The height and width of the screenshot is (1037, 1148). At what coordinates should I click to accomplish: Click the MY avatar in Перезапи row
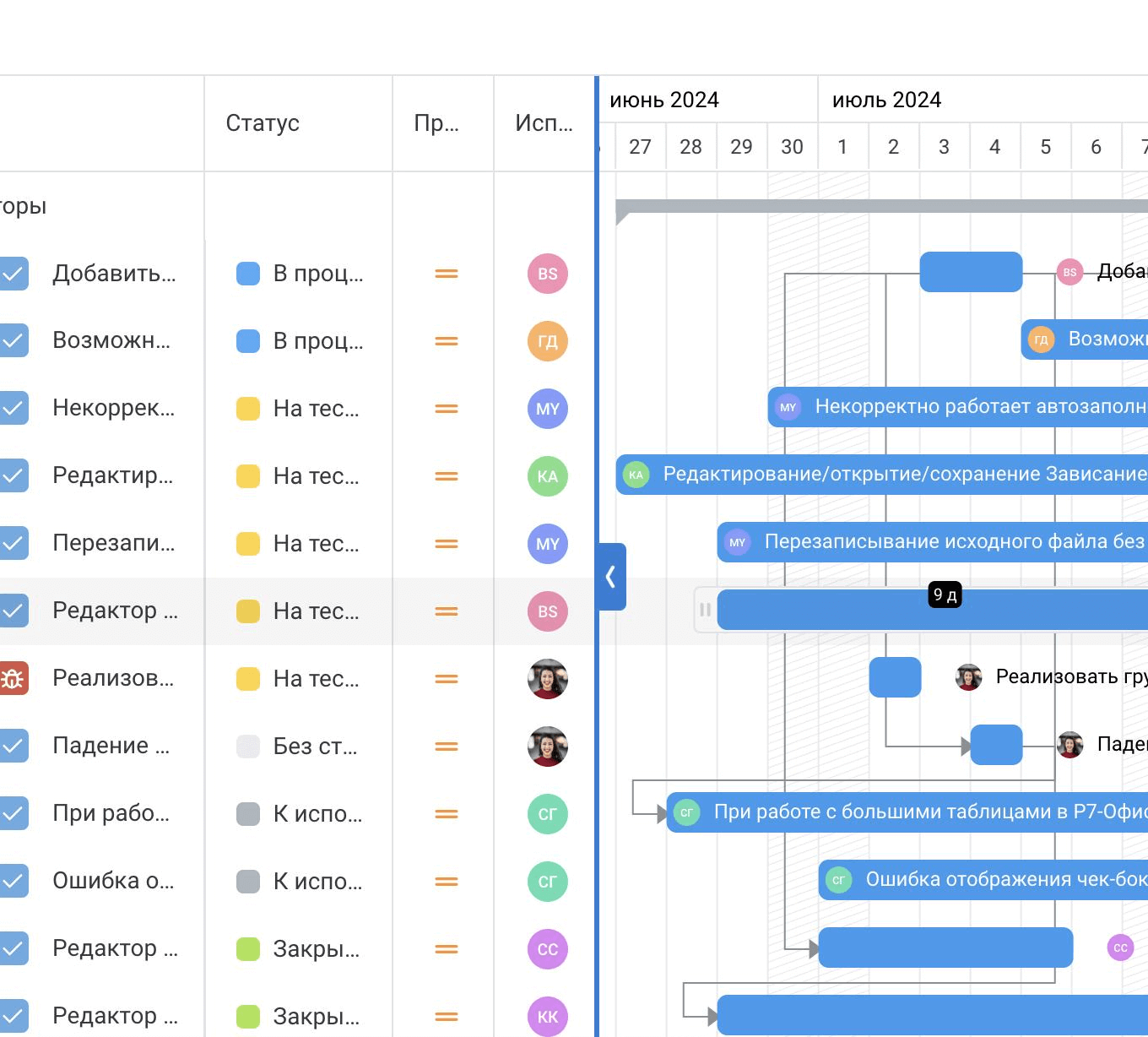click(x=548, y=544)
